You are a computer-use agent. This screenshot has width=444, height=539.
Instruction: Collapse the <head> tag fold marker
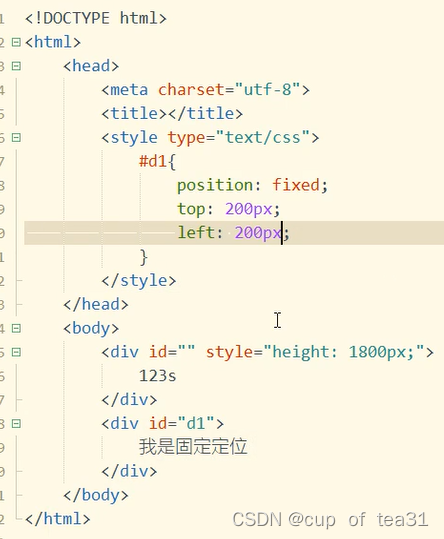coord(16,66)
